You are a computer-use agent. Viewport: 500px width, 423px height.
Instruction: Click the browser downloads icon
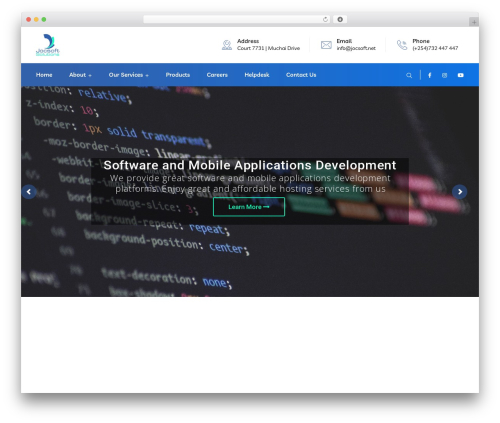[x=340, y=19]
